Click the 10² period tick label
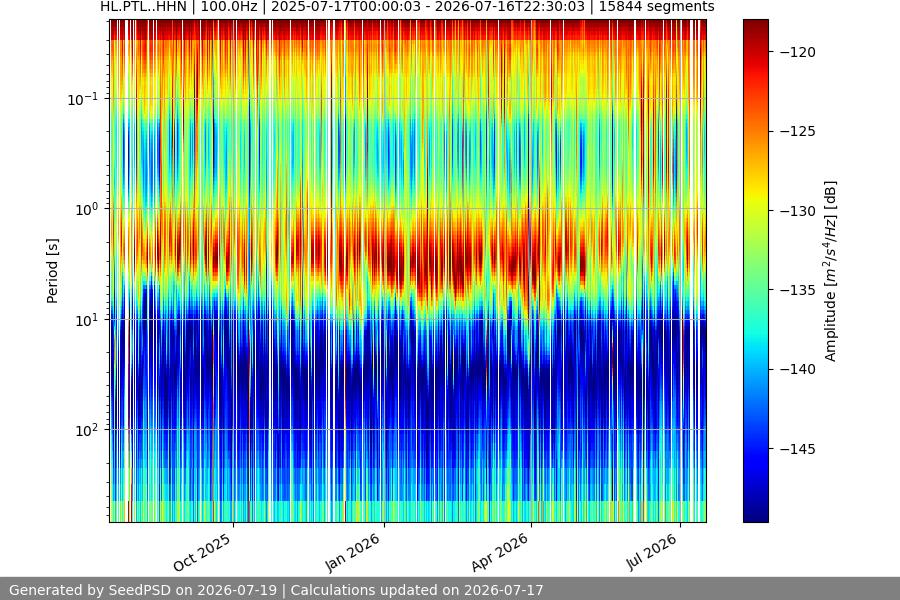 87,430
